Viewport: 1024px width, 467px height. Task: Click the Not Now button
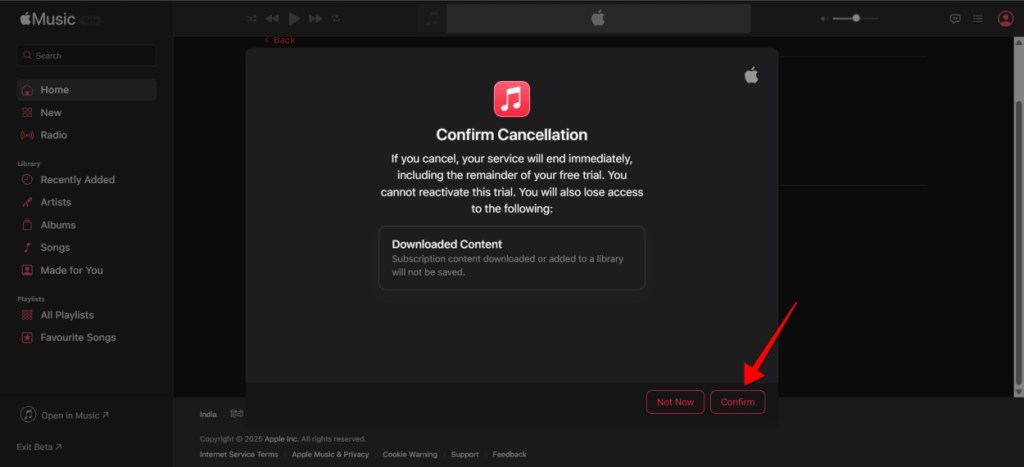point(675,402)
